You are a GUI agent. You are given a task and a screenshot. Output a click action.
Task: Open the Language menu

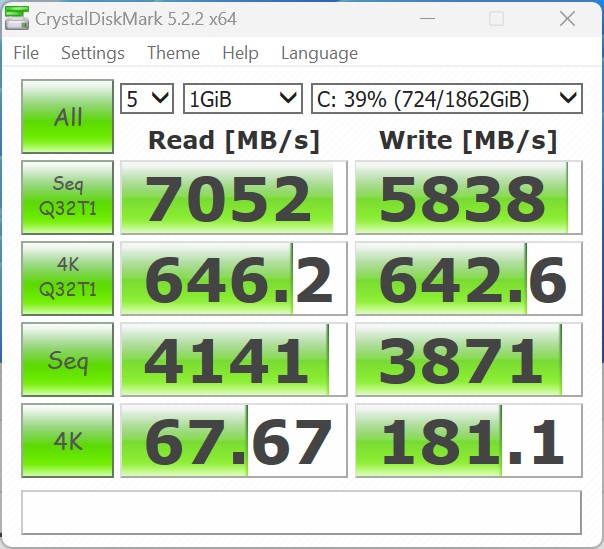[x=319, y=53]
